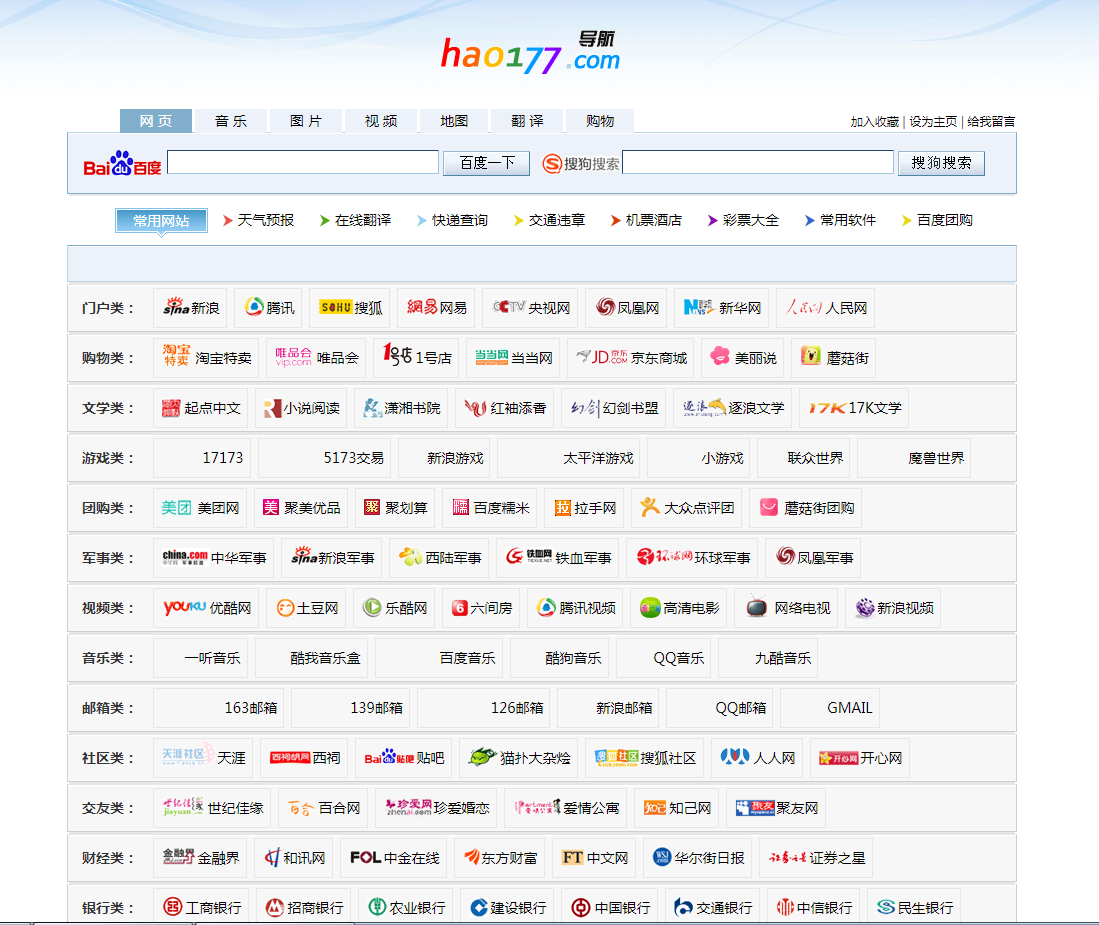Open the 17173 games link

tap(223, 458)
